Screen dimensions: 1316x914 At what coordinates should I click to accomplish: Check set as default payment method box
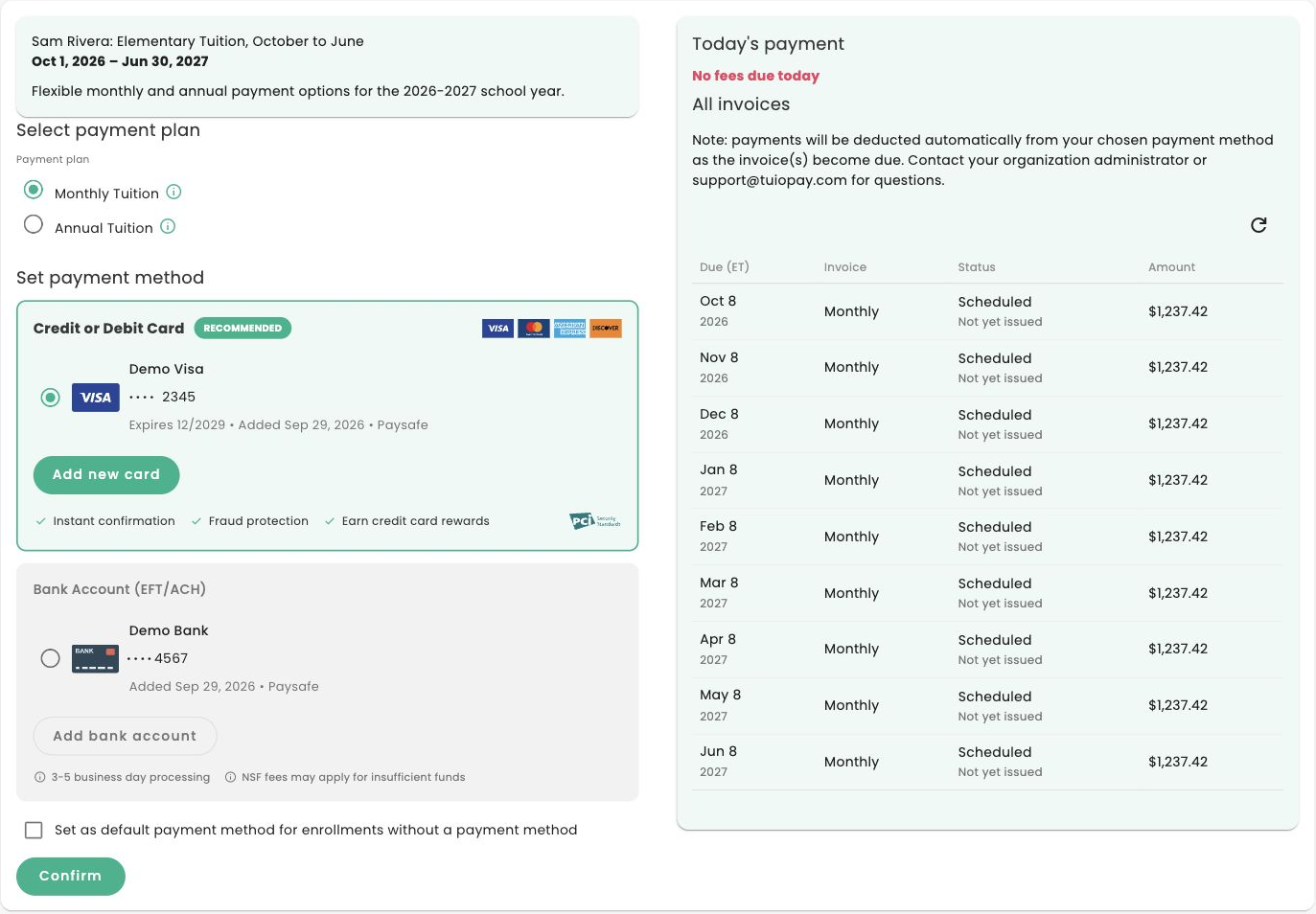(x=34, y=830)
